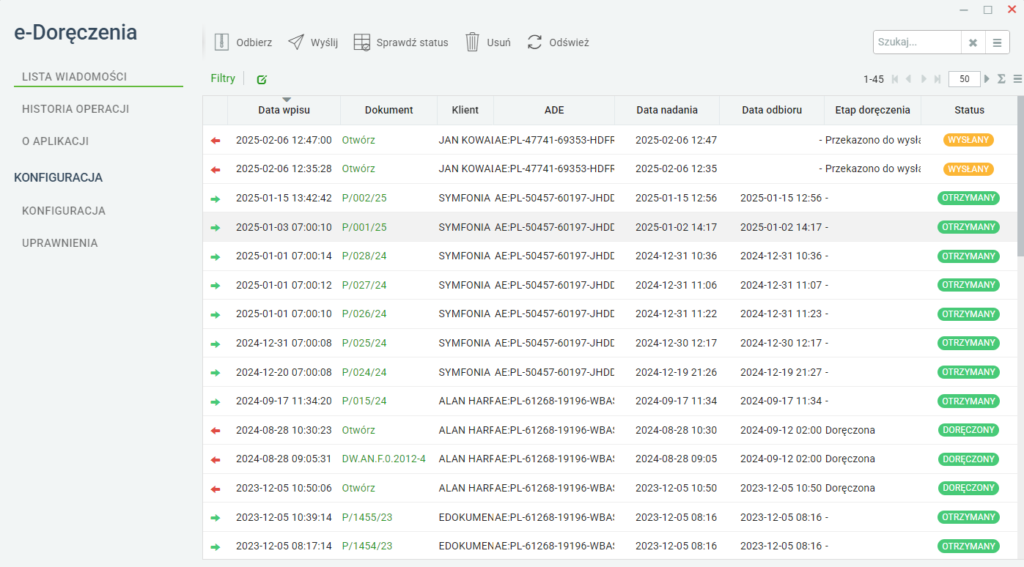Click the 1-45 record count text

873,79
